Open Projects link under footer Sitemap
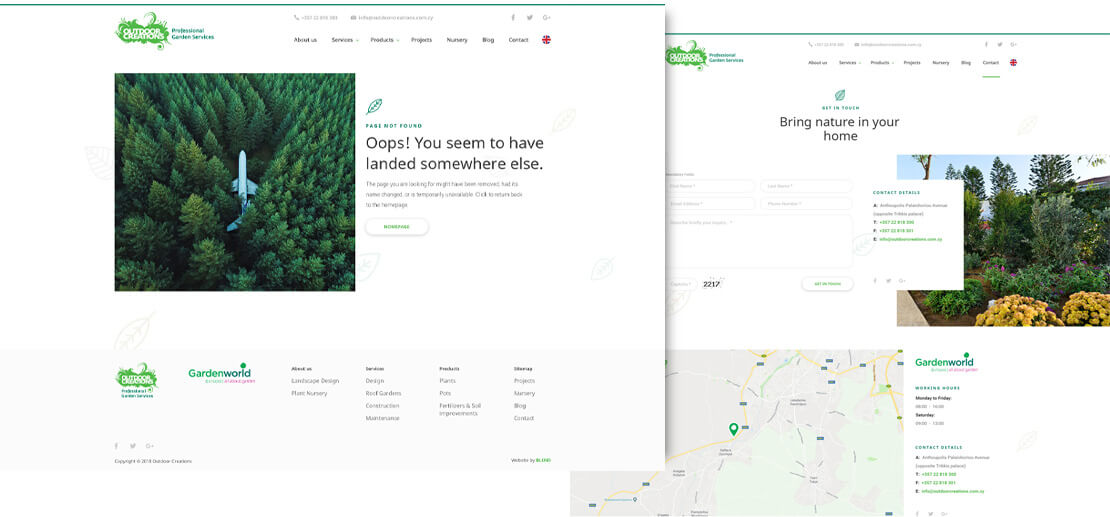 pyautogui.click(x=525, y=381)
